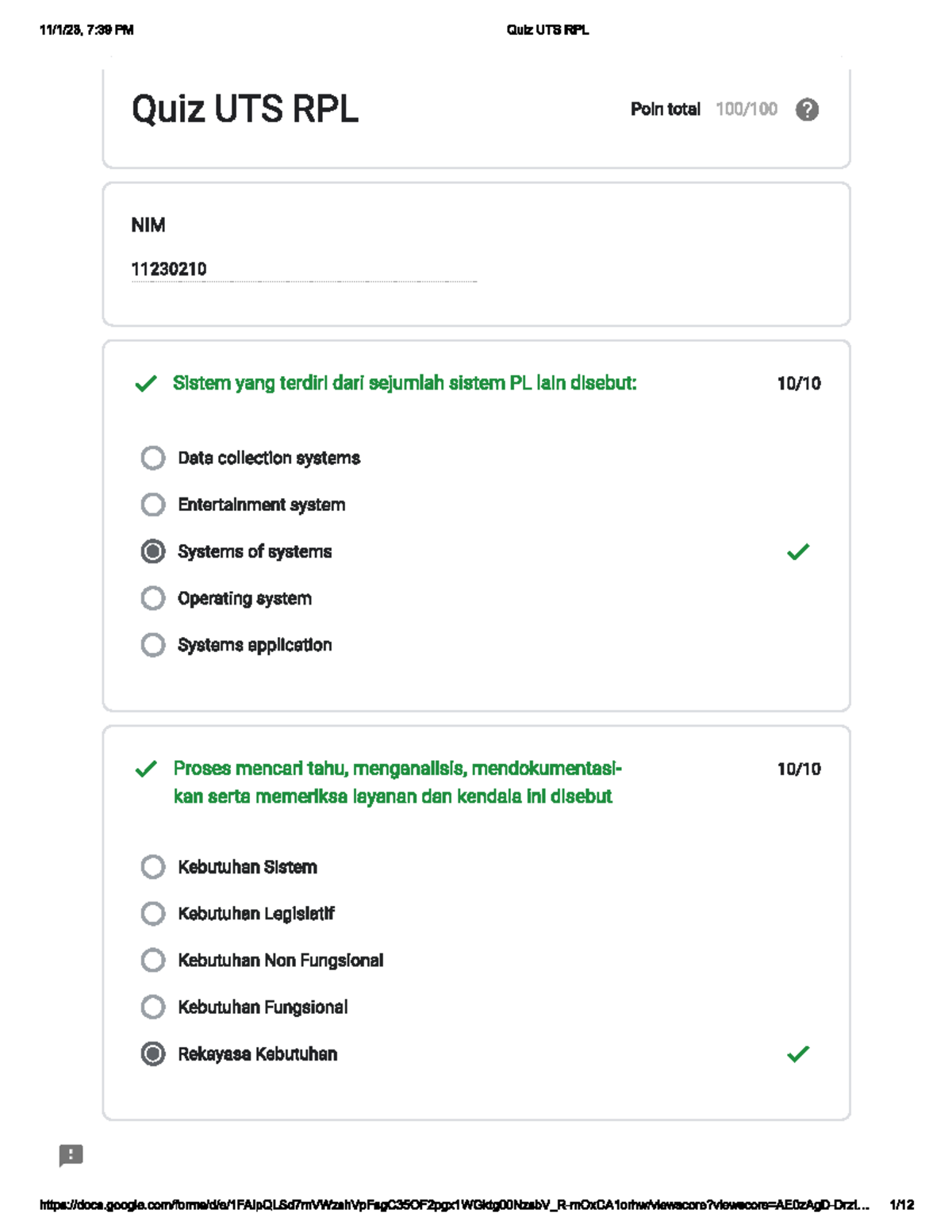Screen dimensions: 952x1232
Task: Pick the Kebutuhan Non Fungsional option
Action: coord(153,961)
